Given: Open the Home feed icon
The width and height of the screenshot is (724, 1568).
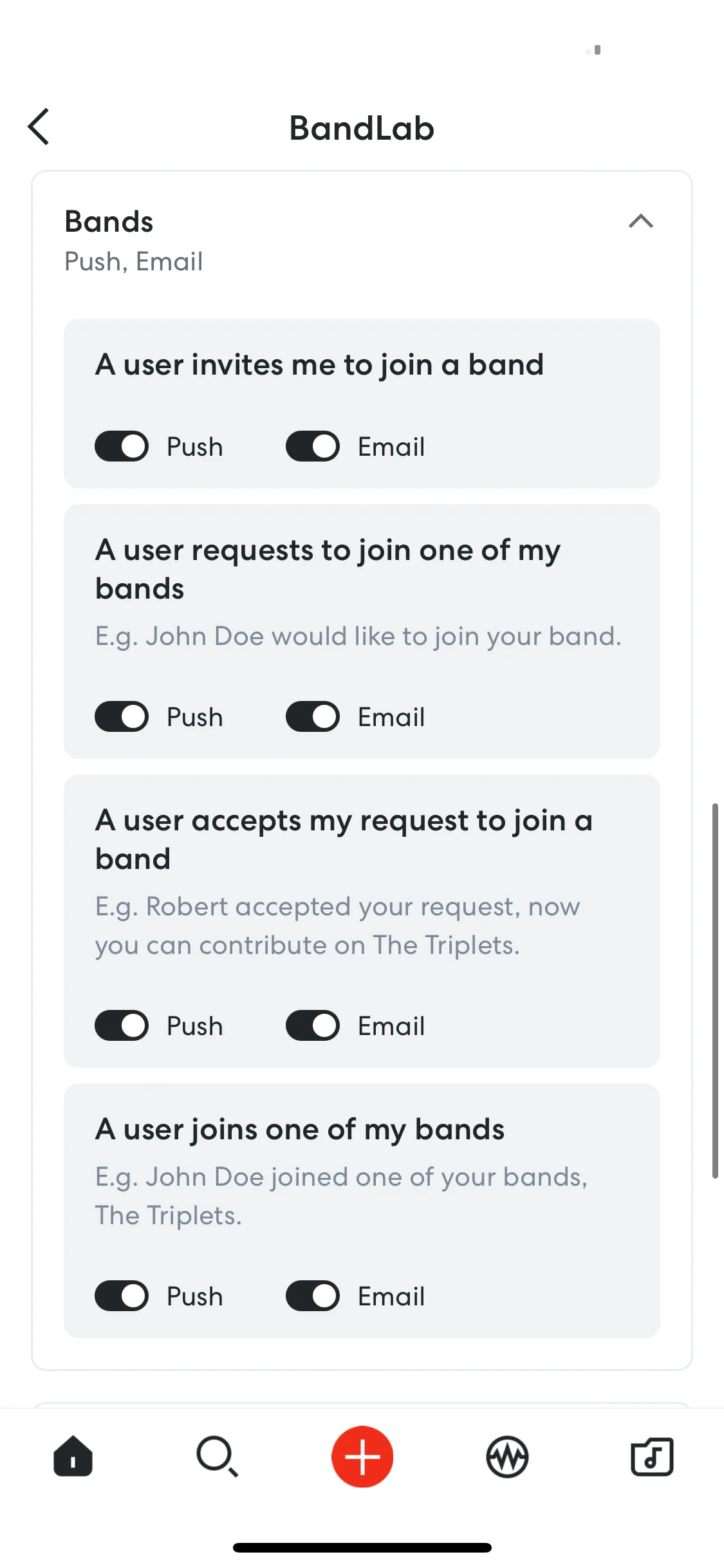Looking at the screenshot, I should coord(73,1456).
